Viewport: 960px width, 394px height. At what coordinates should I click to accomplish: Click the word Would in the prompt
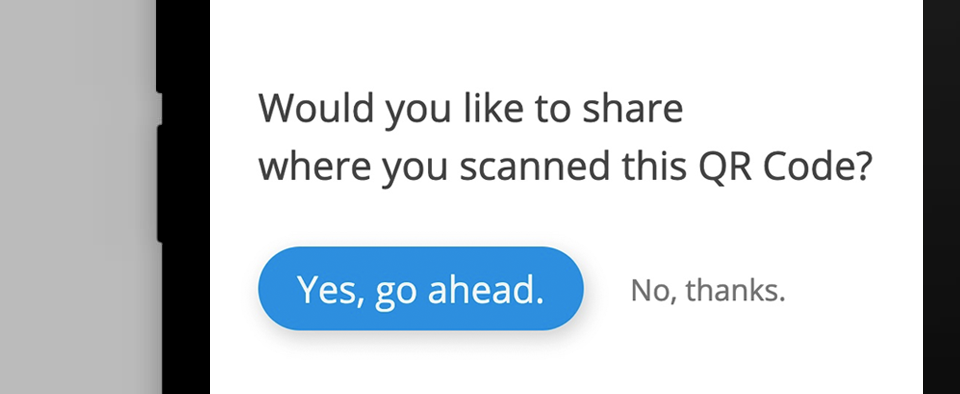point(316,108)
